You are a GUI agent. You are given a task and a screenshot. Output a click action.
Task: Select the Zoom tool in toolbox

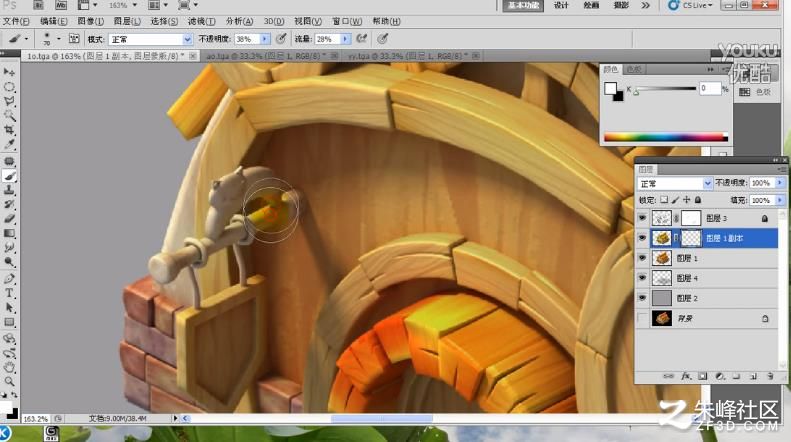(x=9, y=381)
